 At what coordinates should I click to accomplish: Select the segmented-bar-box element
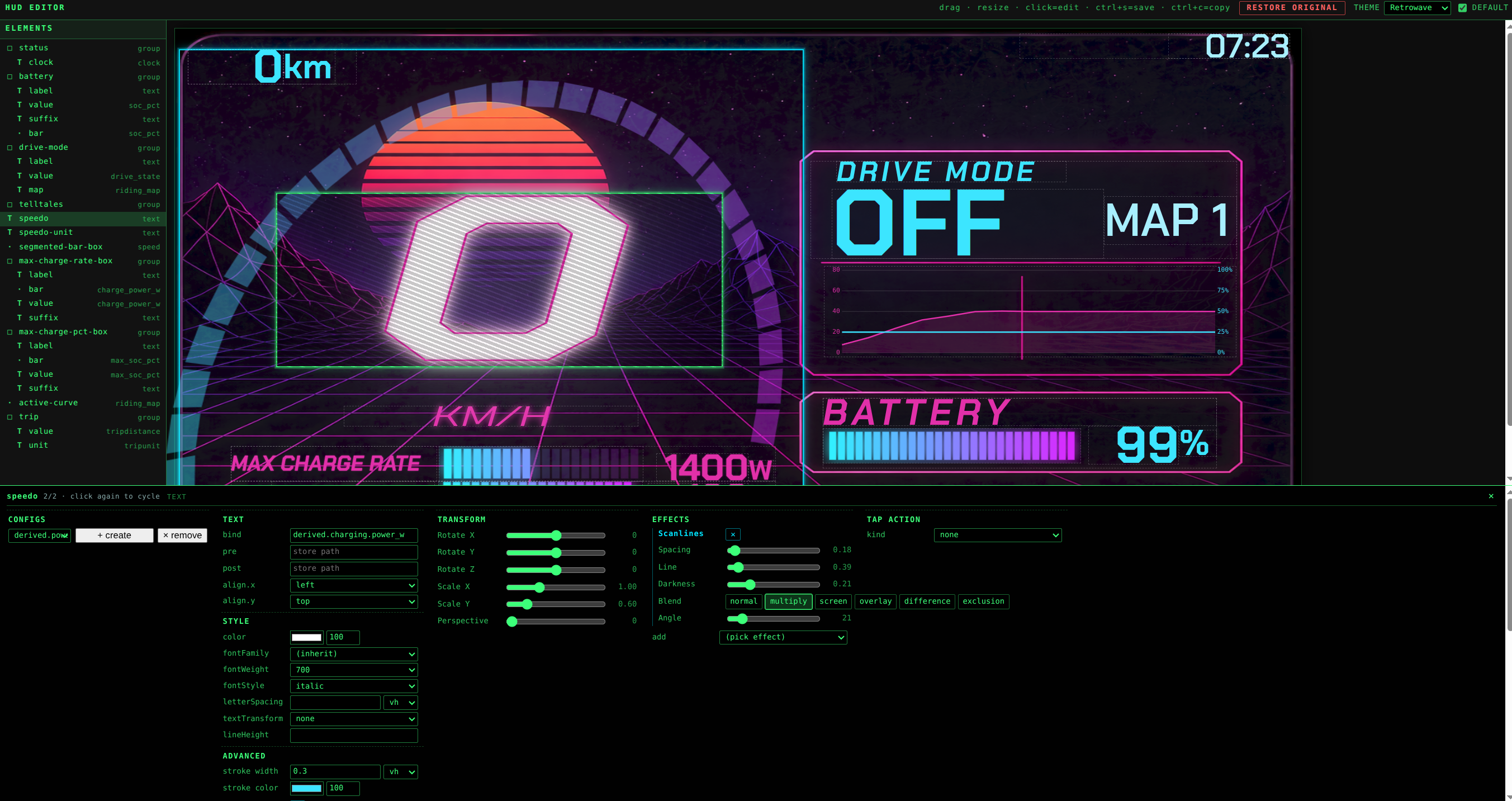83,247
